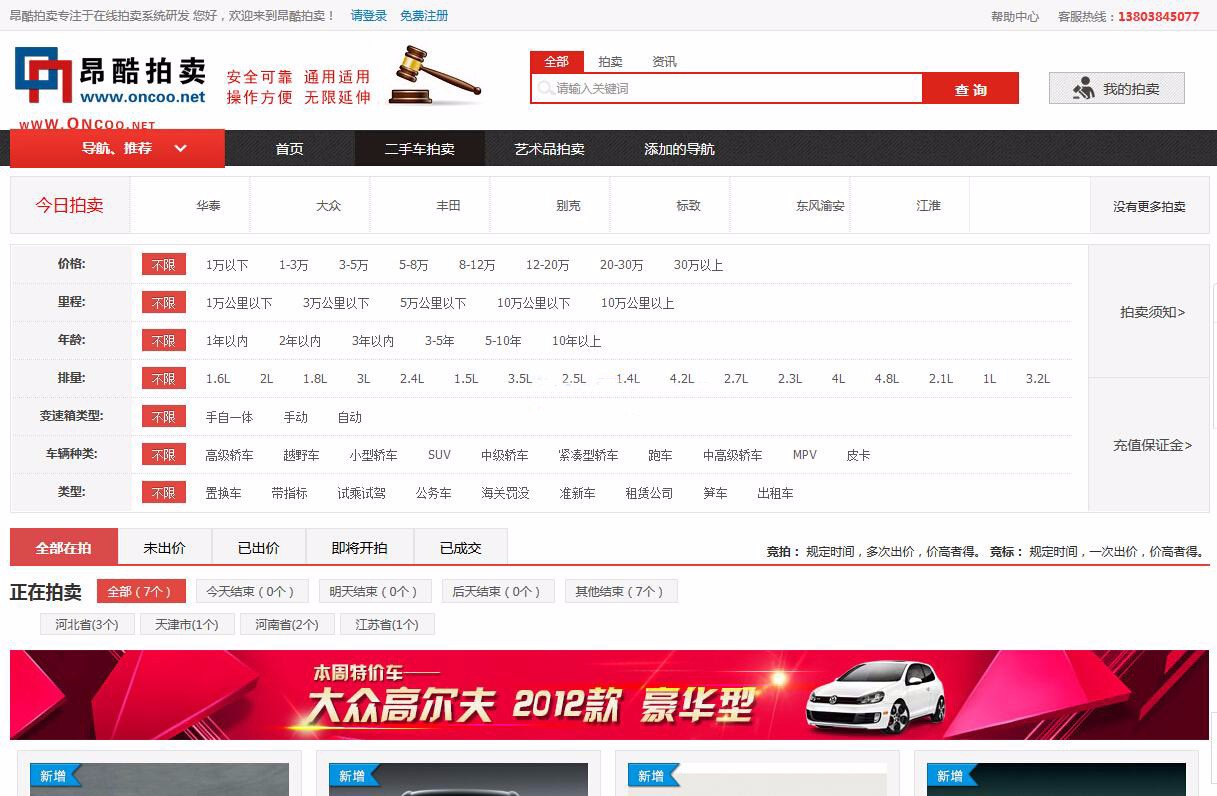The image size is (1217, 796).
Task: Select 不限 in the 价格 filter row
Action: (x=163, y=265)
